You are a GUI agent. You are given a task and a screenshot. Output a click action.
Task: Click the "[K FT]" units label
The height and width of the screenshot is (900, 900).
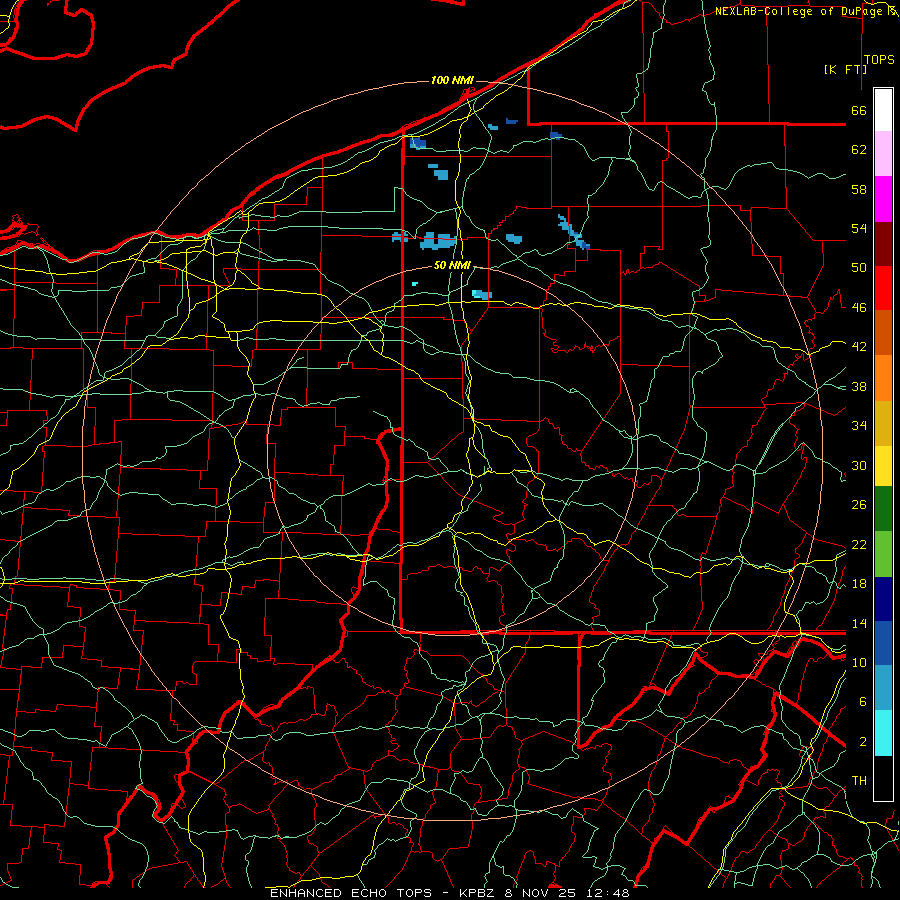[x=845, y=69]
